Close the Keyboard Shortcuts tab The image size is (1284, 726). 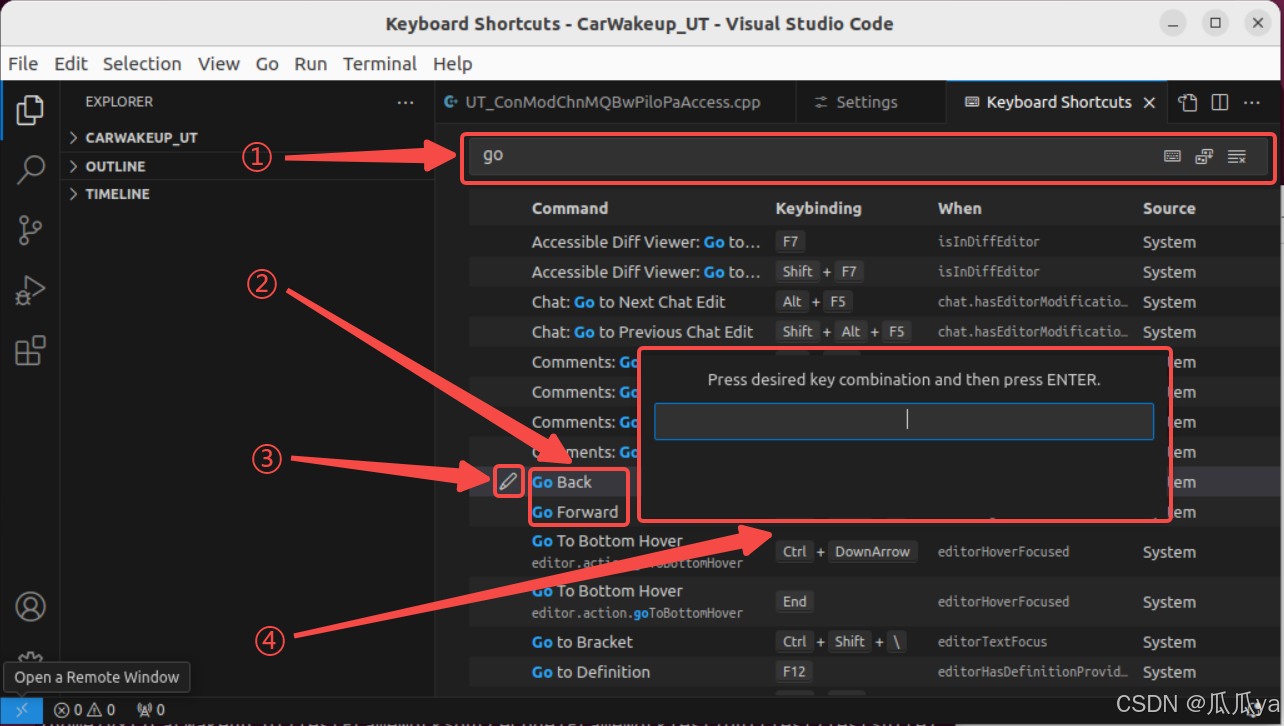(x=1149, y=102)
